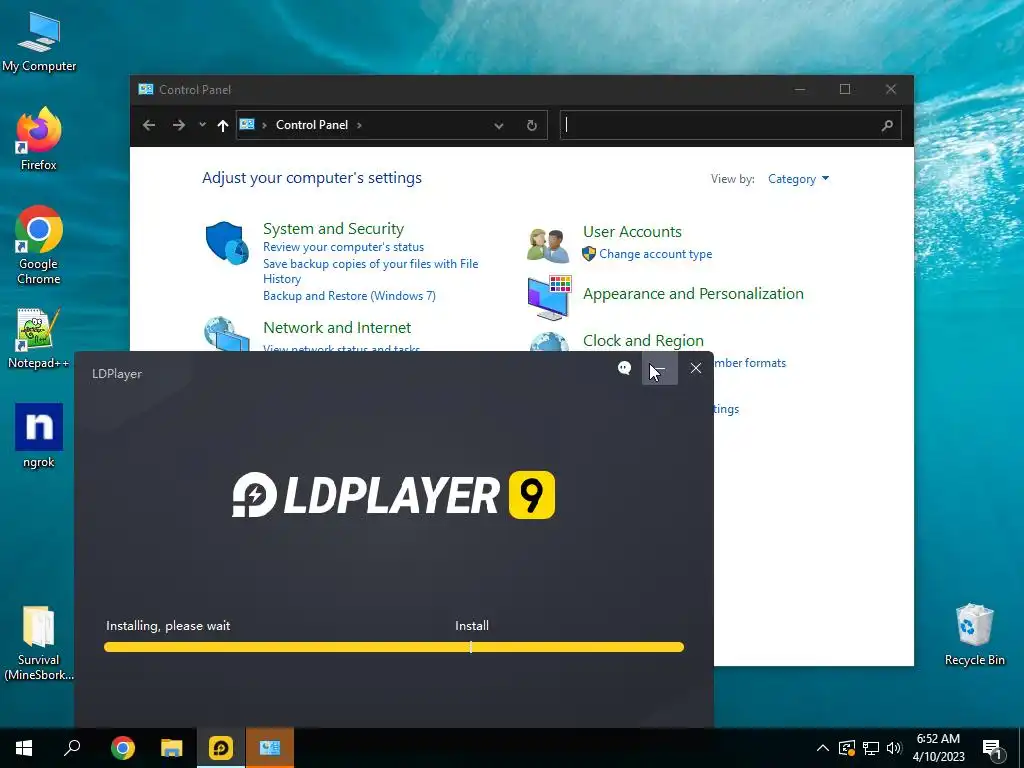Image resolution: width=1024 pixels, height=768 pixels.
Task: Open the My Computer desktop icon
Action: point(39,42)
